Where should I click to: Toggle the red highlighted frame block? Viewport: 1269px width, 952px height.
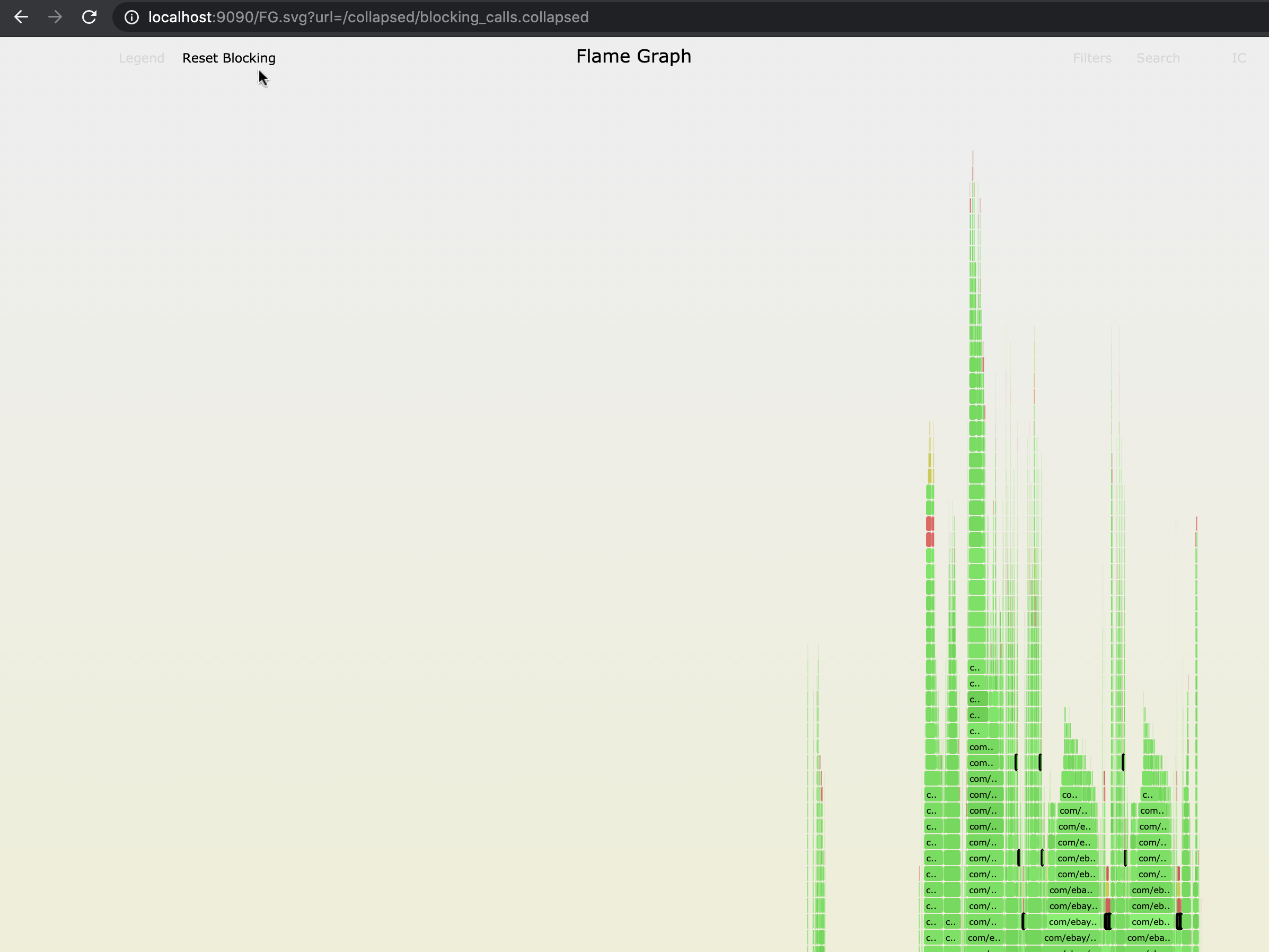tap(928, 525)
